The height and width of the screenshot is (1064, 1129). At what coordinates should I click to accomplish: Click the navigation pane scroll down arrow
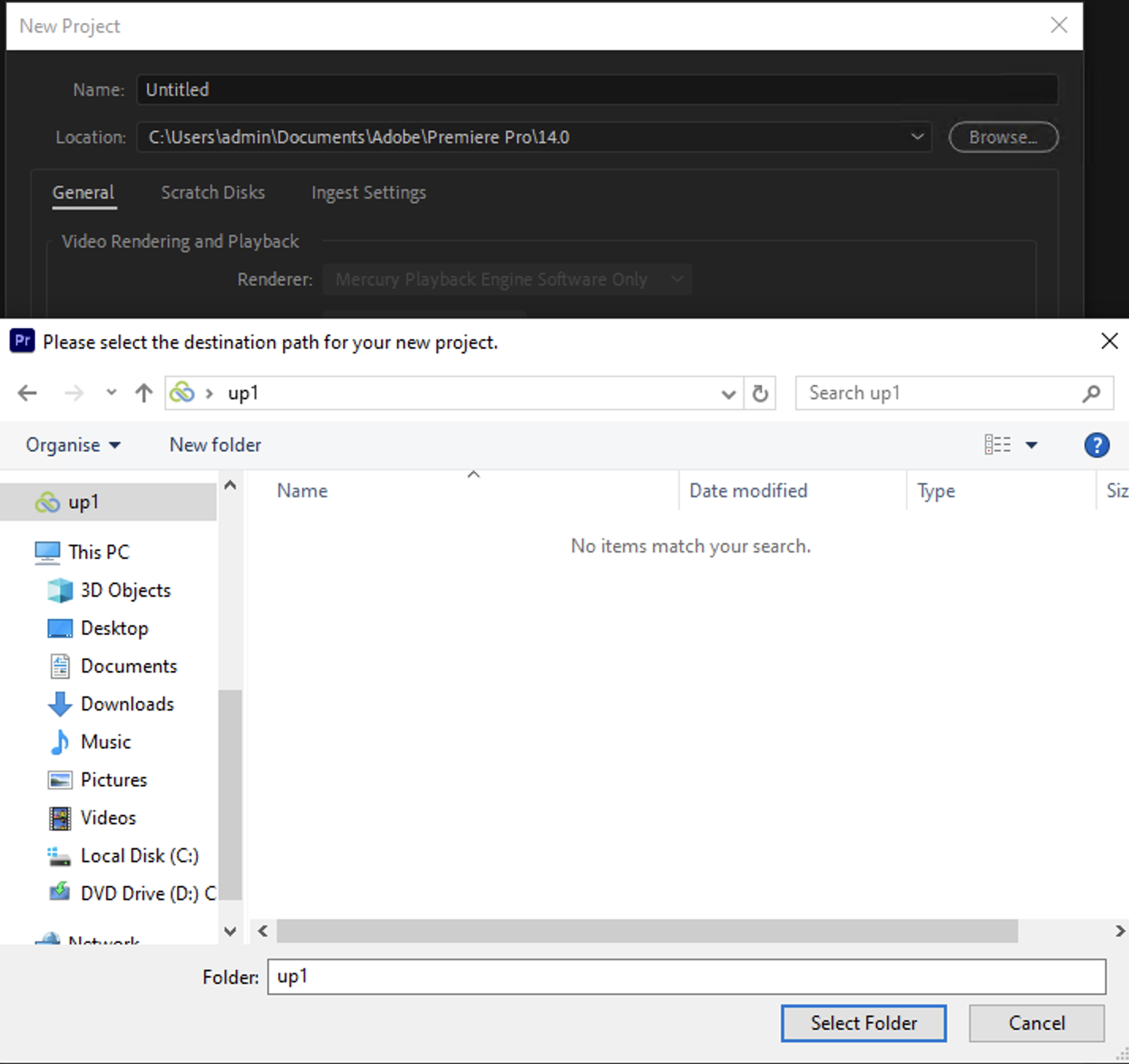tap(230, 931)
